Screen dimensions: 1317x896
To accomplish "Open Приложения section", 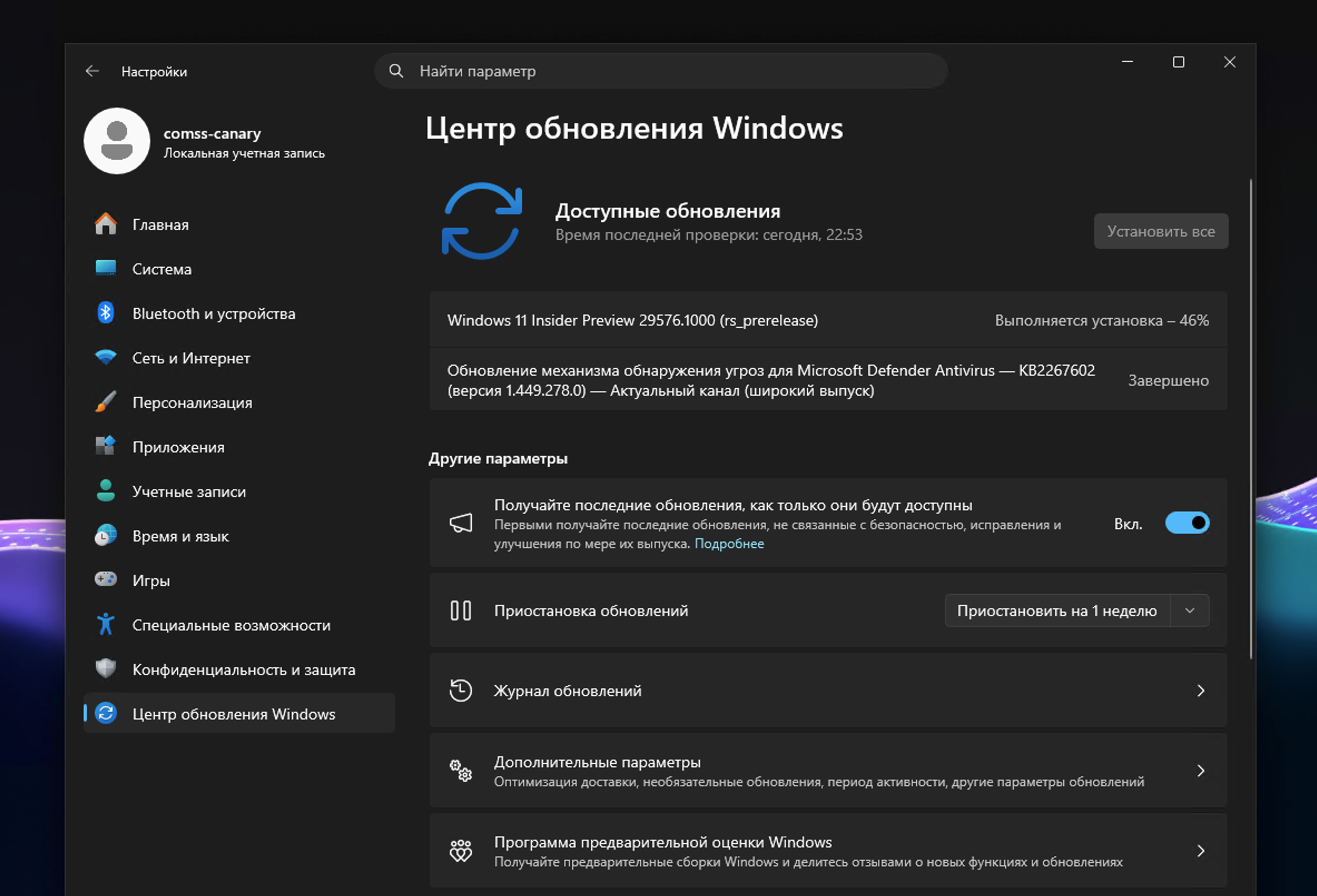I will (239, 446).
